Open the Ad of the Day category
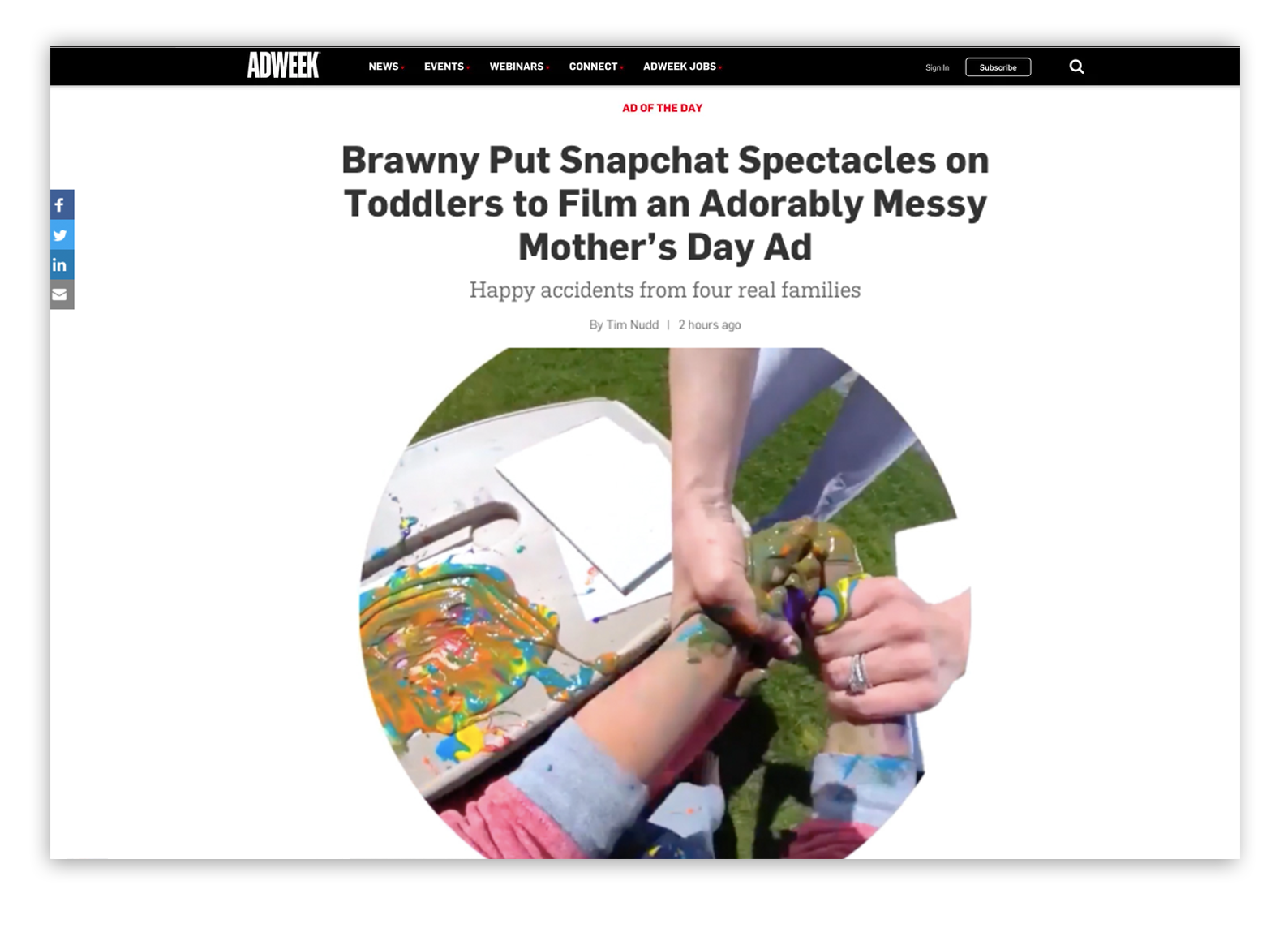 point(662,108)
